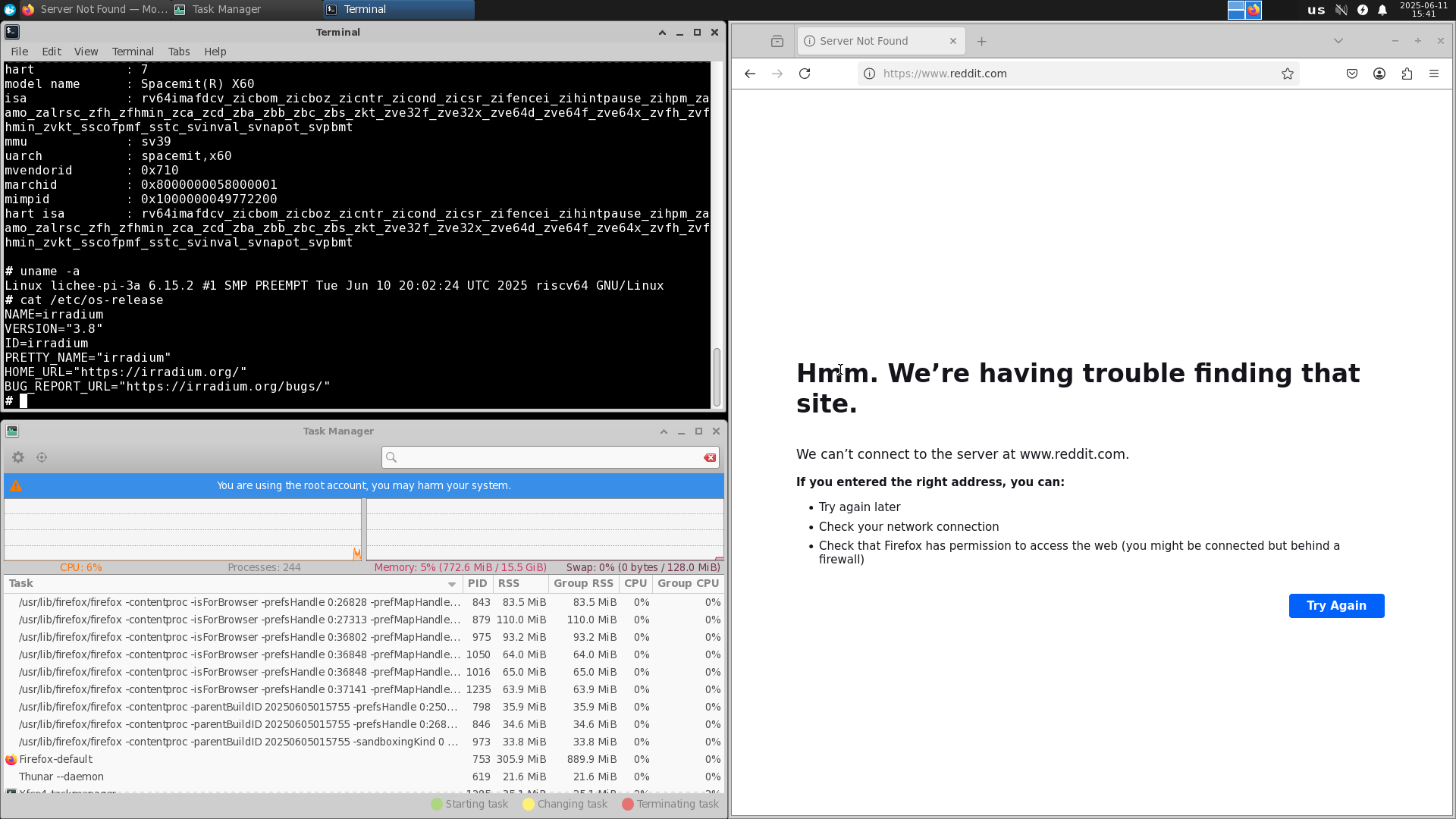This screenshot has height=819, width=1456.
Task: Click the Terminal vertical scrollbar
Action: (x=717, y=376)
